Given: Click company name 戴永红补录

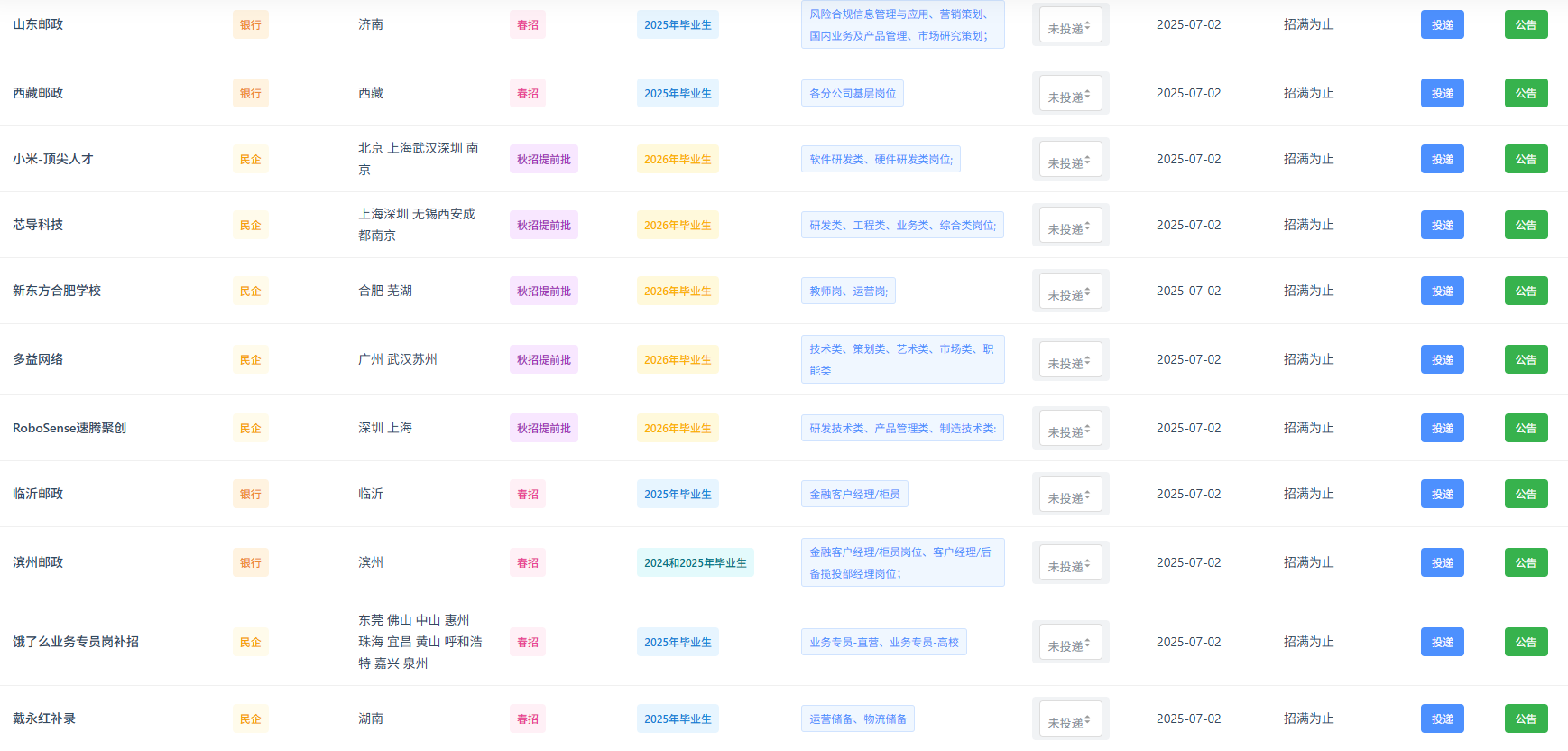Looking at the screenshot, I should tap(44, 719).
